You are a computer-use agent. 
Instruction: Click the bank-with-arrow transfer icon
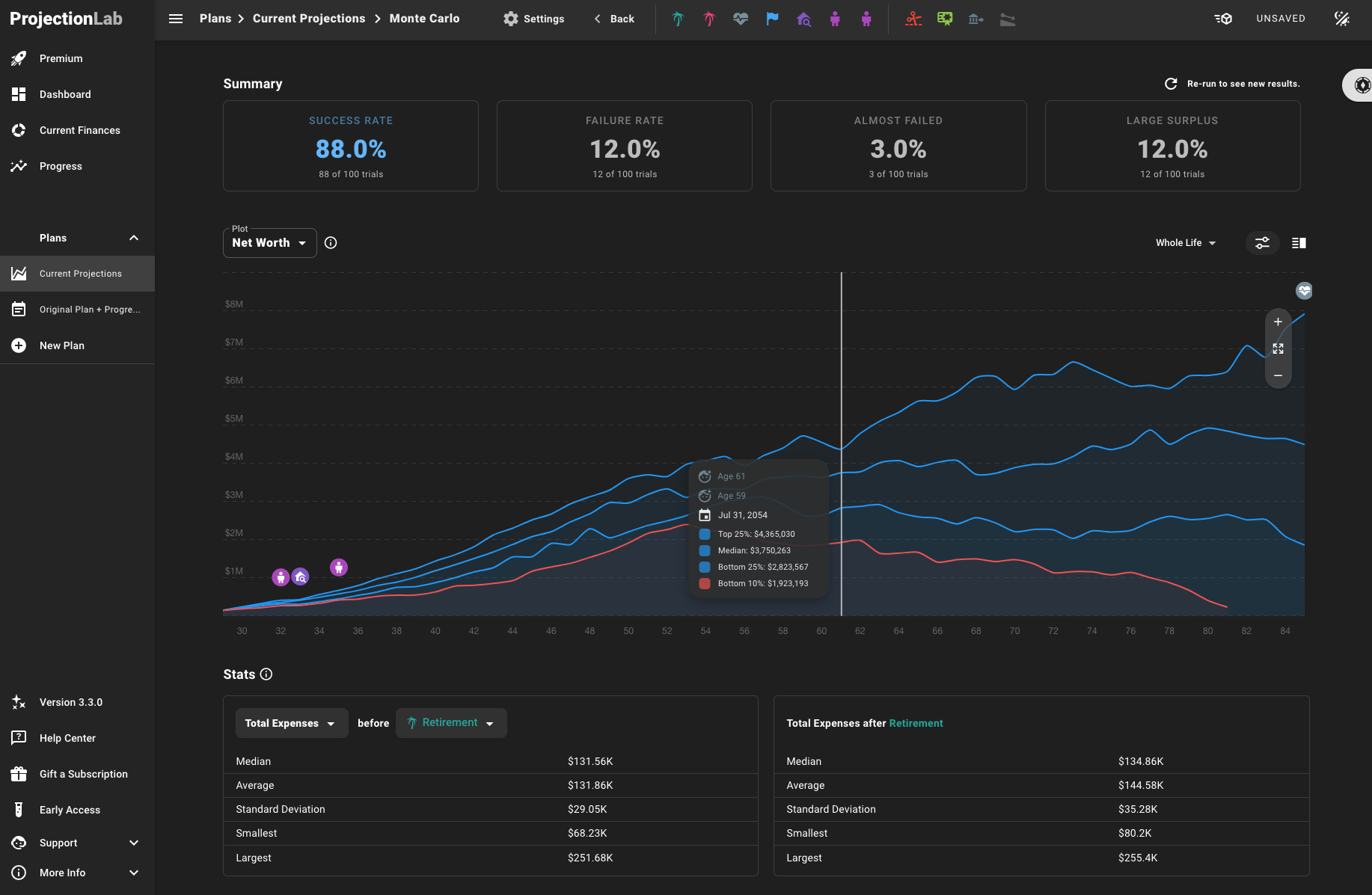click(976, 19)
